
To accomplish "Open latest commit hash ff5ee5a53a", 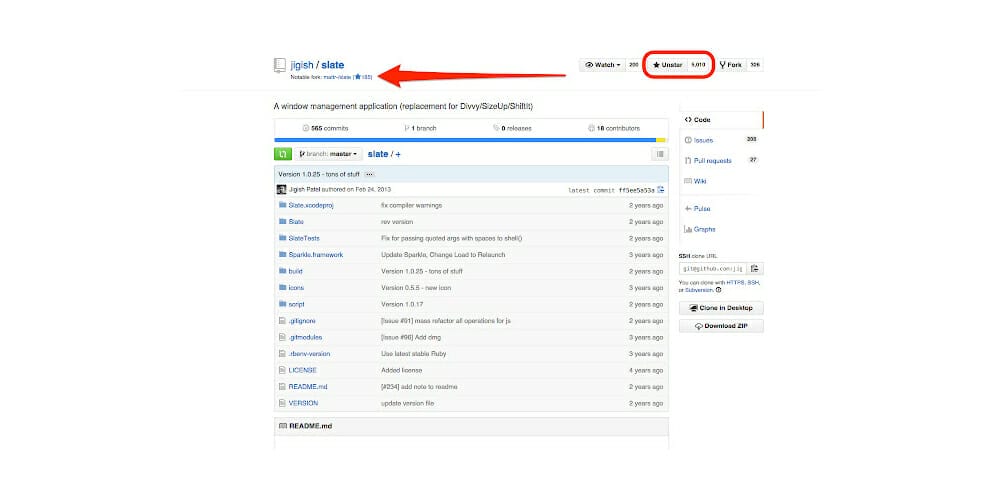I will [x=636, y=190].
